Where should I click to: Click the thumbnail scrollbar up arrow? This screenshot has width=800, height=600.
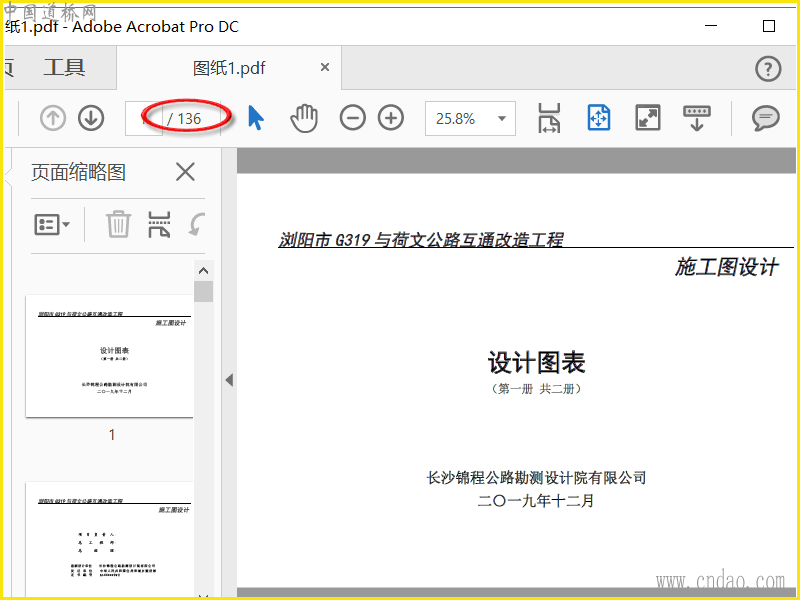tap(203, 270)
